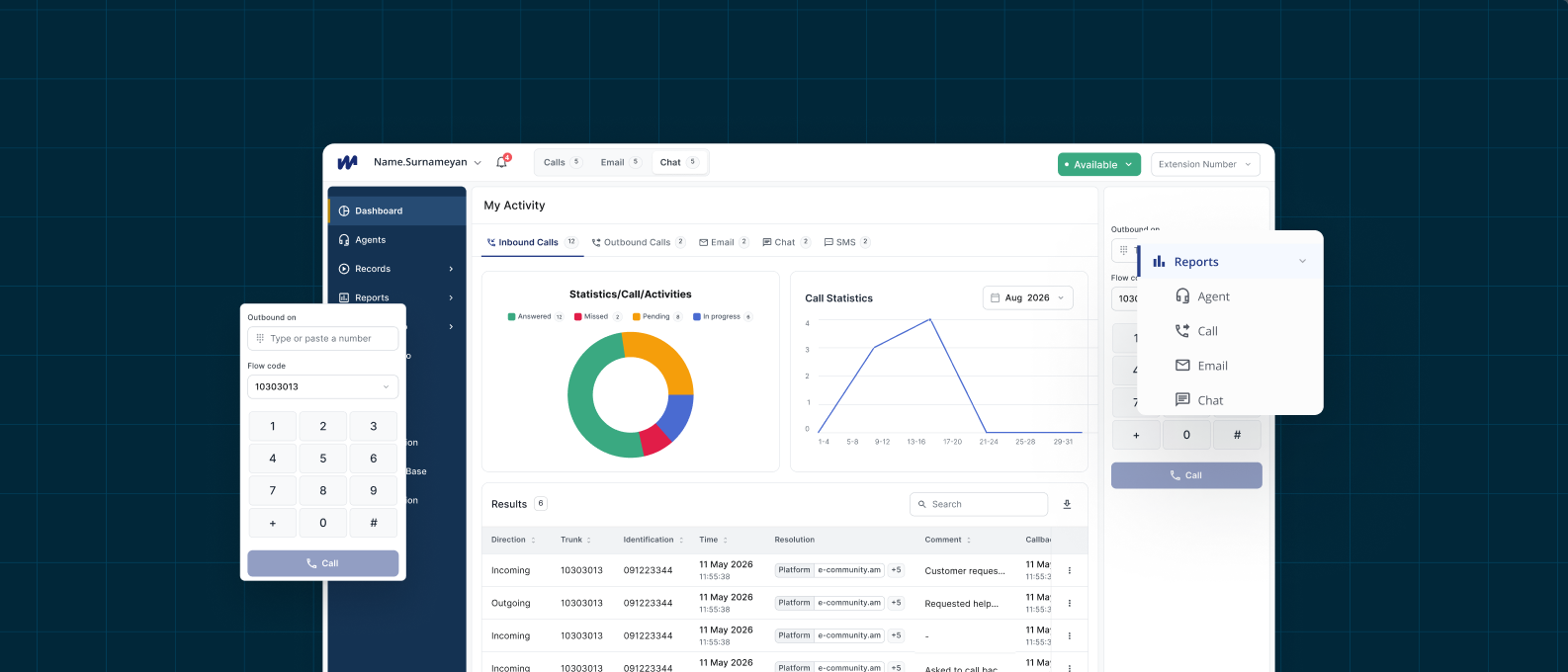Download results using the download icon
Image resolution: width=1568 pixels, height=672 pixels.
coord(1067,504)
